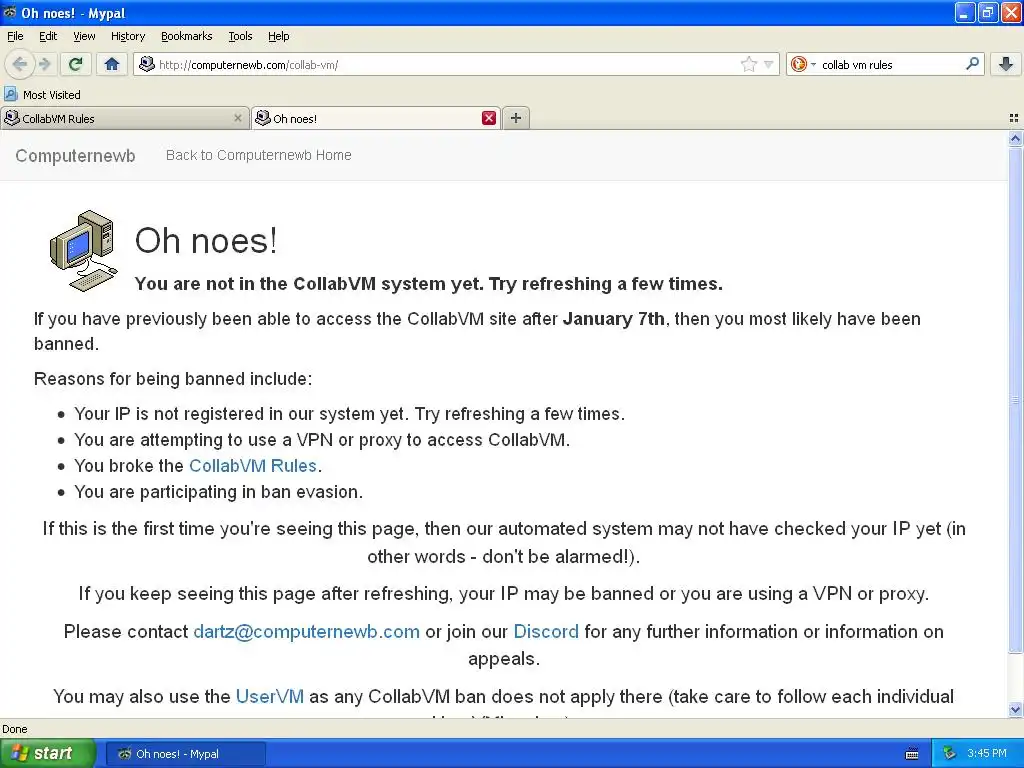This screenshot has width=1024, height=768.
Task: Click the search magnifier icon
Action: [x=972, y=64]
